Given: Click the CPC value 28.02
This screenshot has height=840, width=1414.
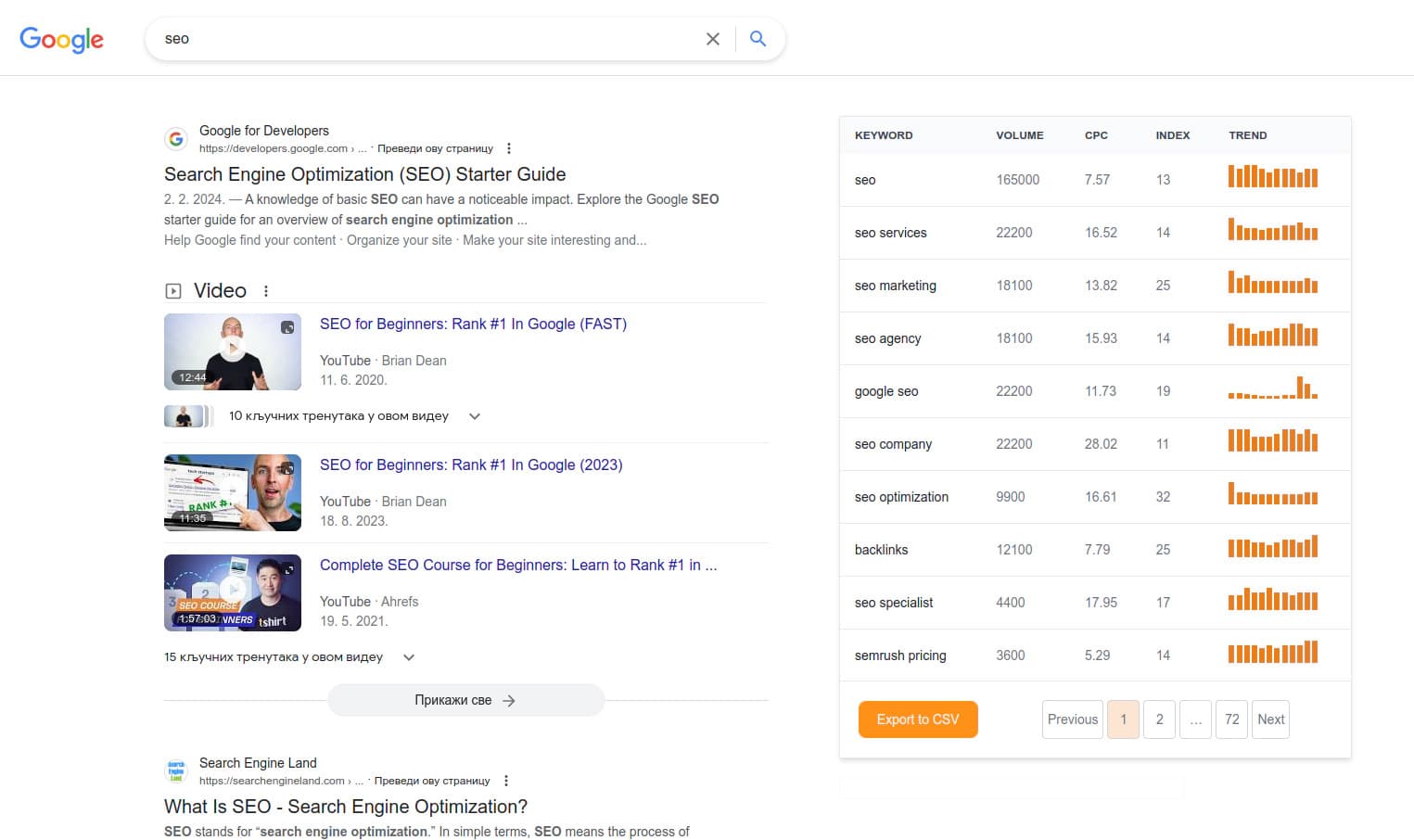Looking at the screenshot, I should [x=1101, y=444].
